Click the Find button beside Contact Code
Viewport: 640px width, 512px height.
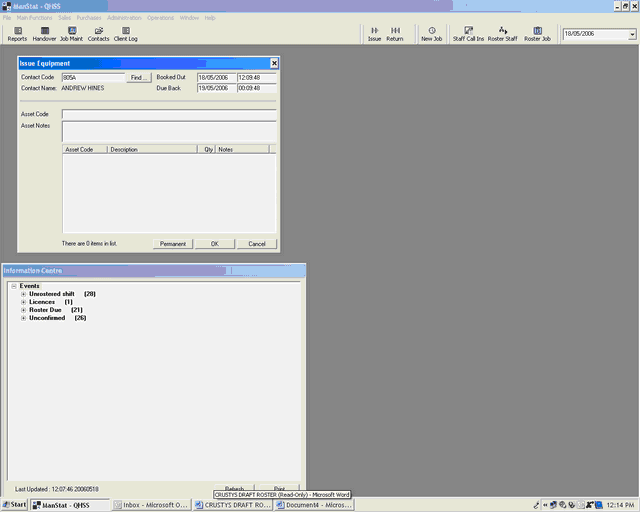click(139, 77)
